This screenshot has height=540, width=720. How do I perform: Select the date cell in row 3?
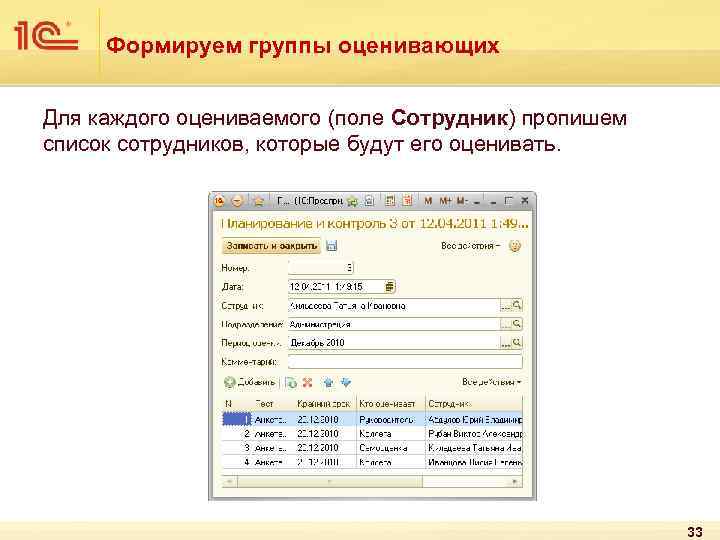pyautogui.click(x=324, y=448)
